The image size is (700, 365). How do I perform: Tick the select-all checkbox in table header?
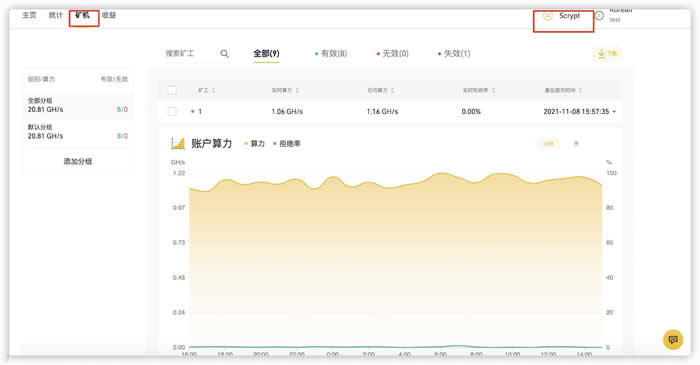172,90
